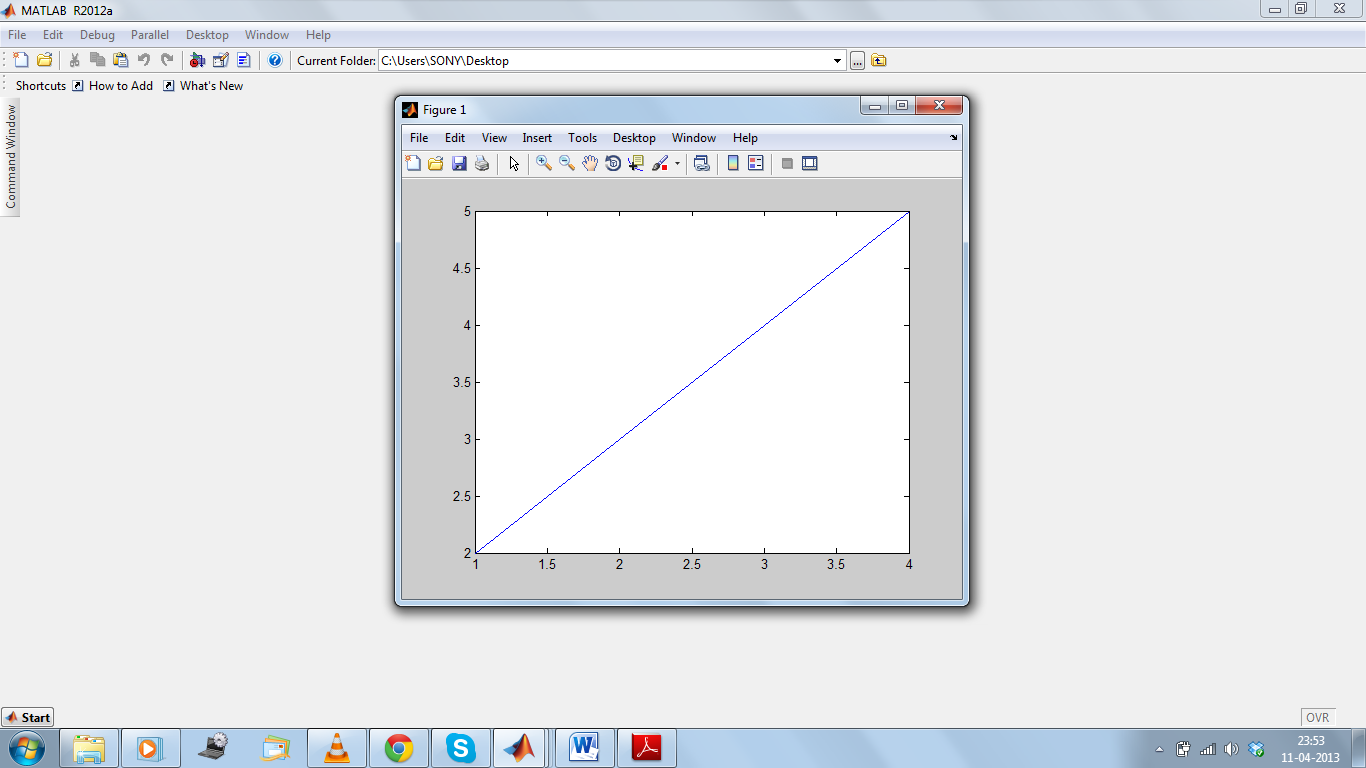This screenshot has width=1366, height=768.
Task: Toggle the Edit Plot arrow tool
Action: point(514,163)
